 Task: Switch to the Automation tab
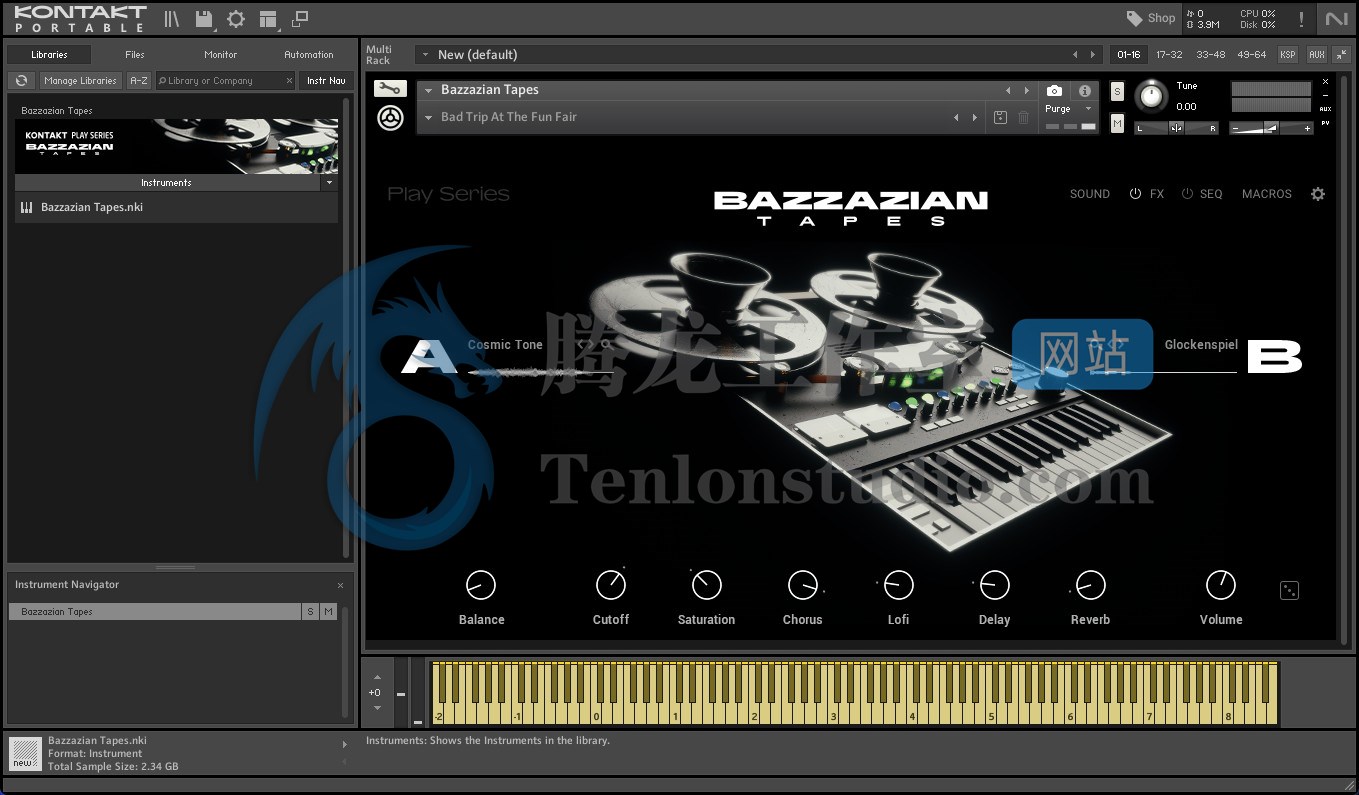(x=309, y=54)
